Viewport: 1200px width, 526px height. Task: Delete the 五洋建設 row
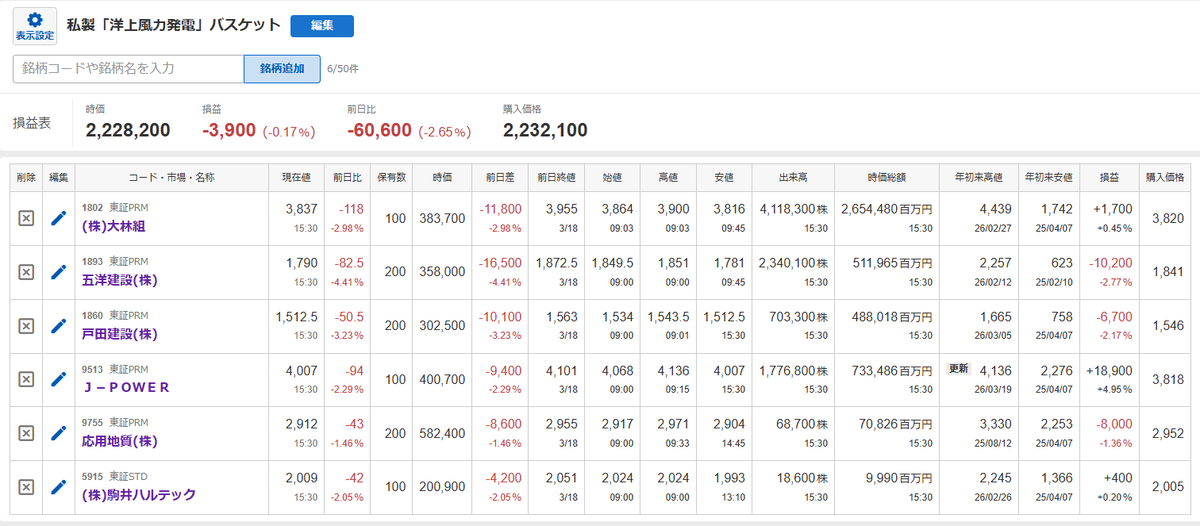coord(27,271)
